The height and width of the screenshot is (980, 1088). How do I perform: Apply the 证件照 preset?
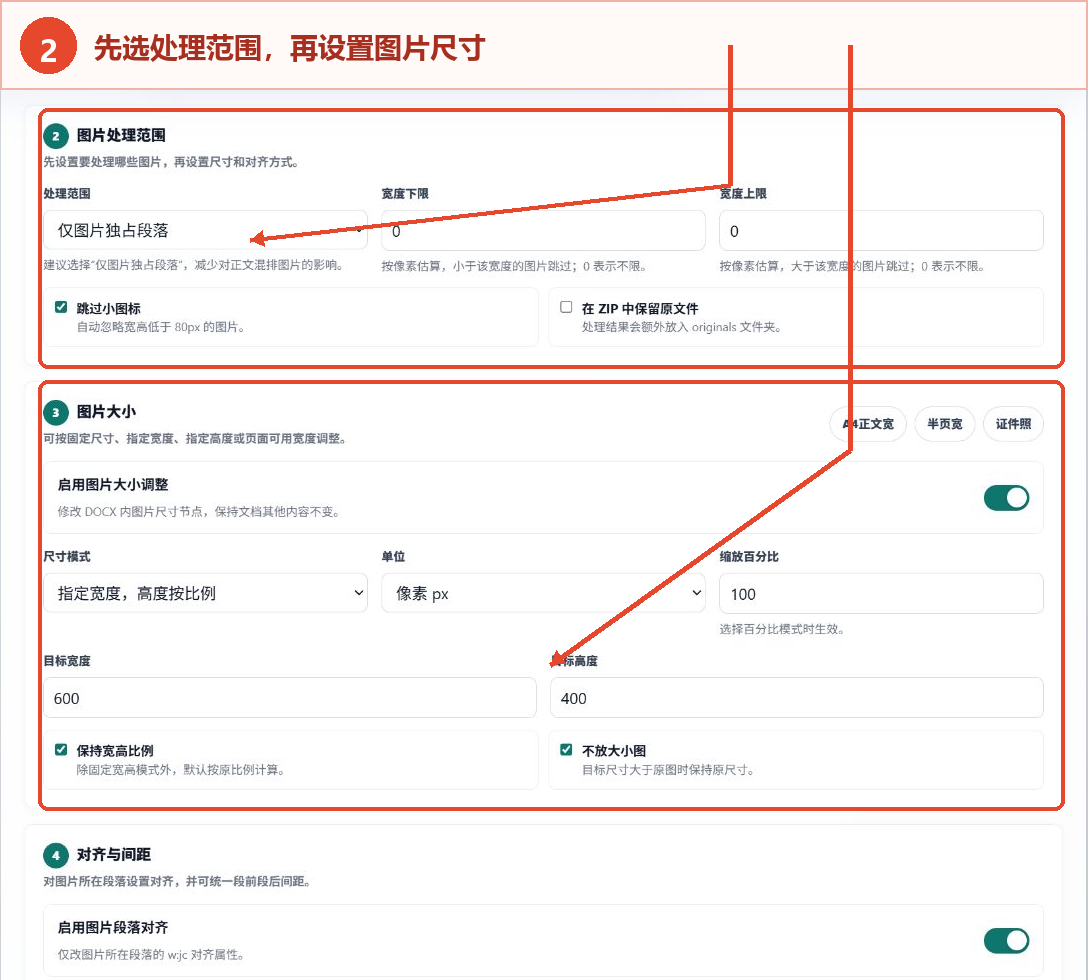[x=1013, y=424]
